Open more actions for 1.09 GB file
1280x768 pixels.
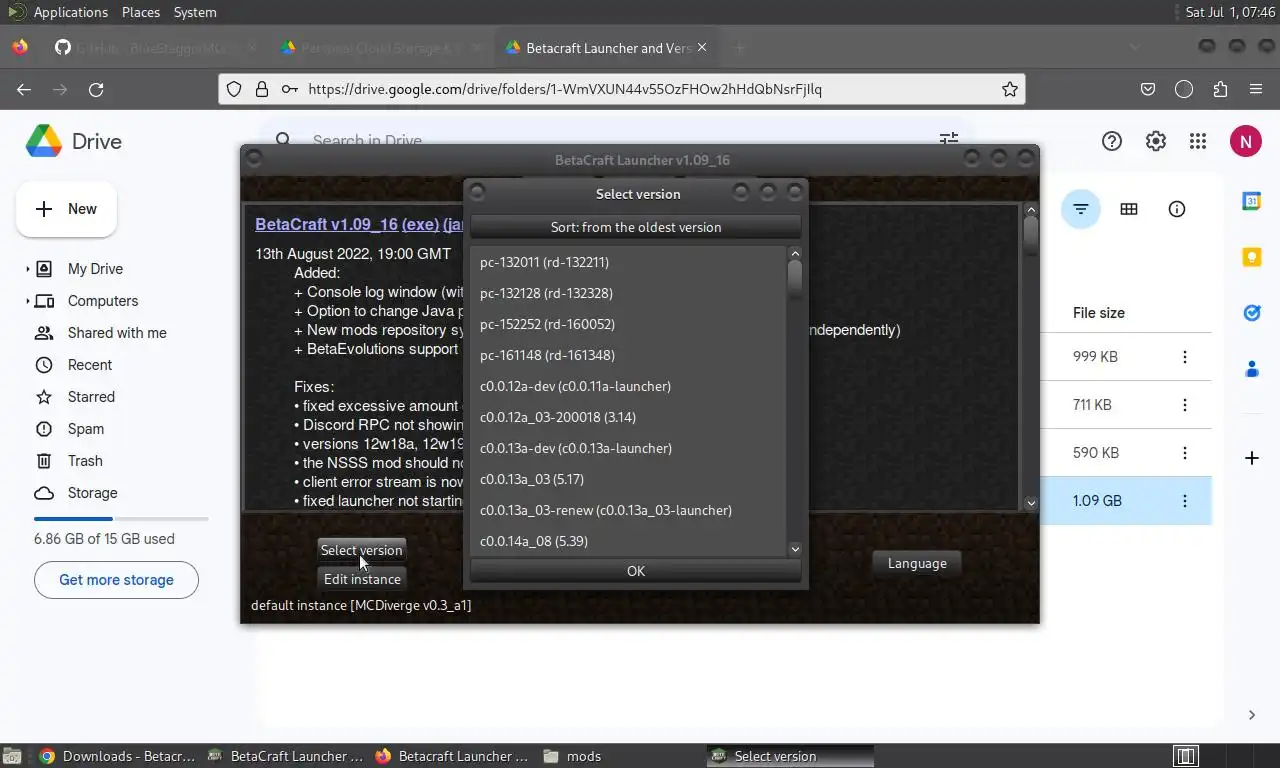(1185, 501)
